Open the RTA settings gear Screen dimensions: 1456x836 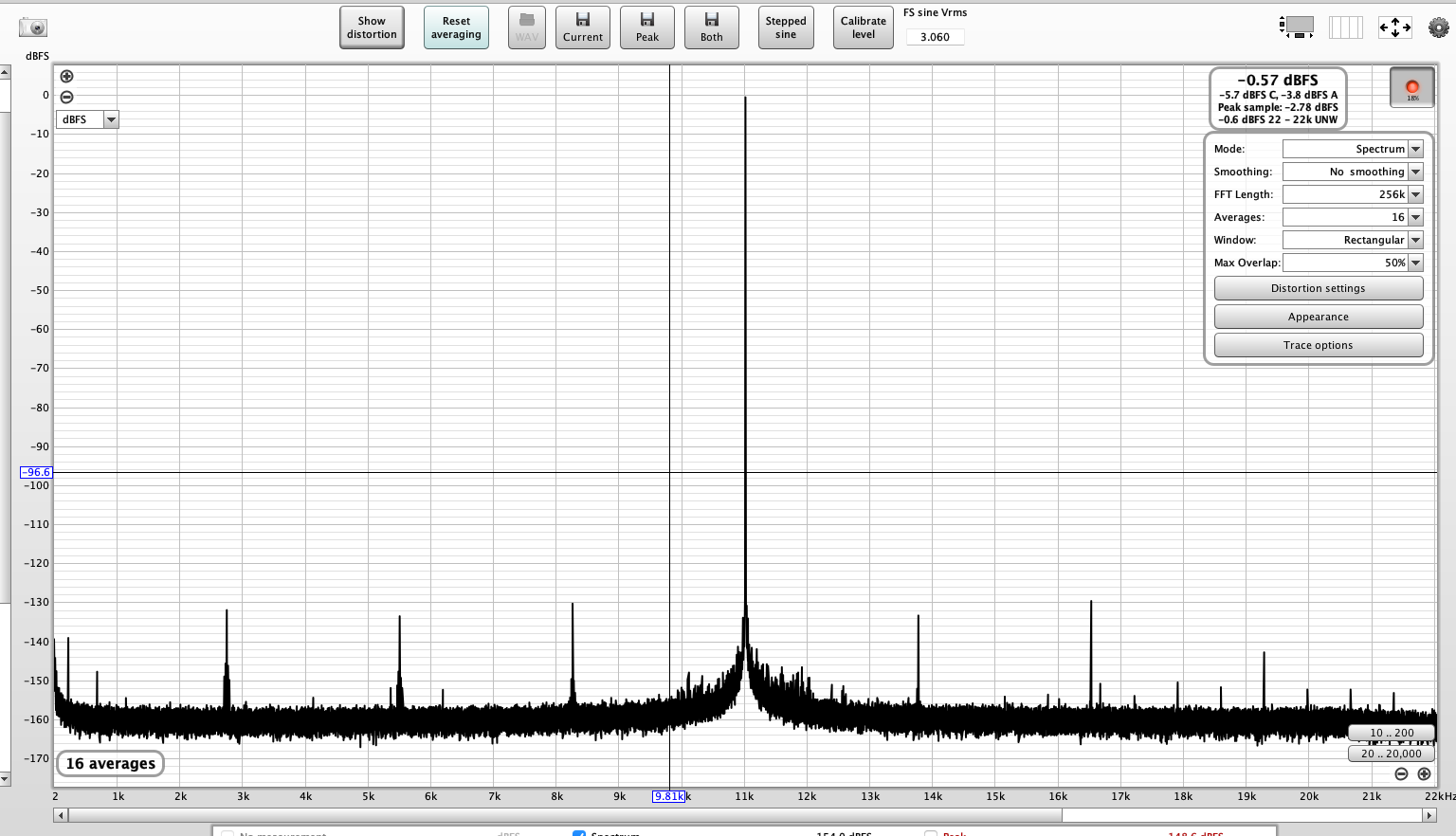pos(1439,27)
